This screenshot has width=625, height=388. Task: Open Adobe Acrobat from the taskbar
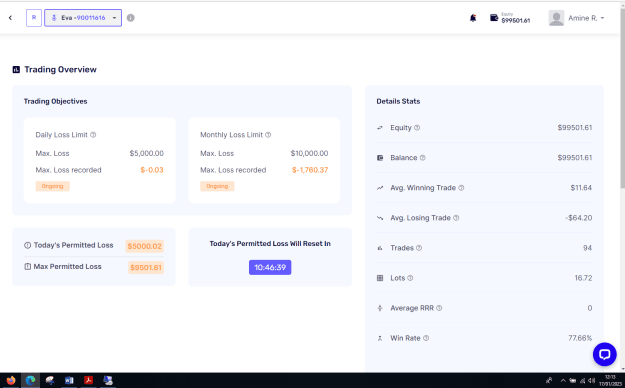(88, 380)
